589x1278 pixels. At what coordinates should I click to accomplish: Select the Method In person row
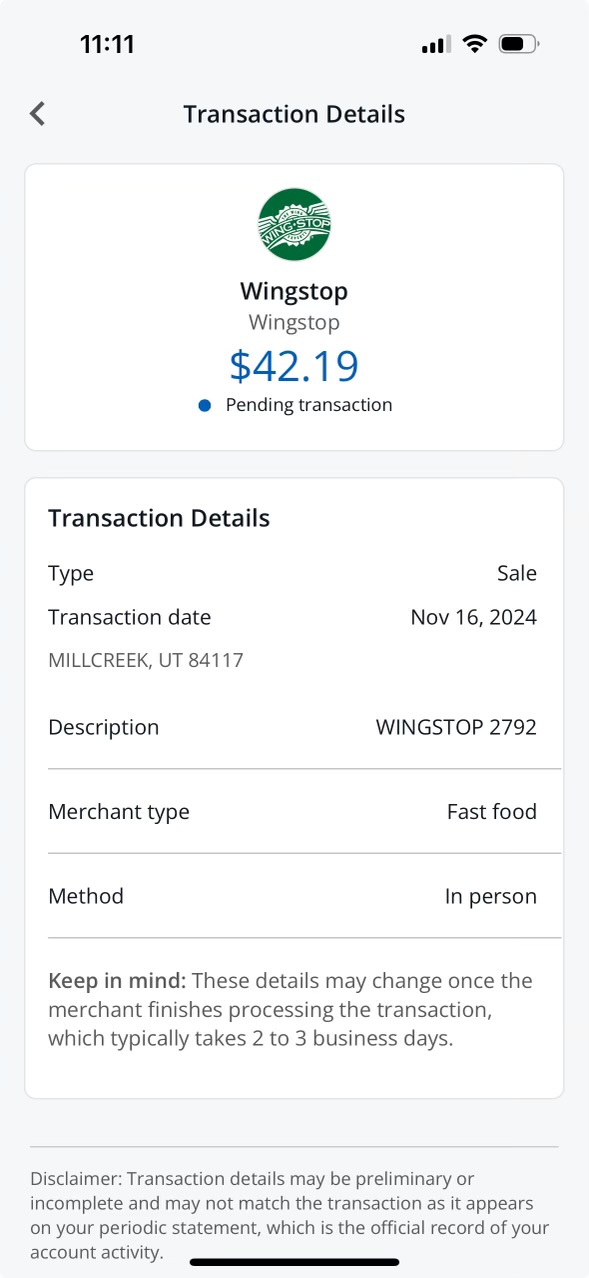[x=293, y=896]
